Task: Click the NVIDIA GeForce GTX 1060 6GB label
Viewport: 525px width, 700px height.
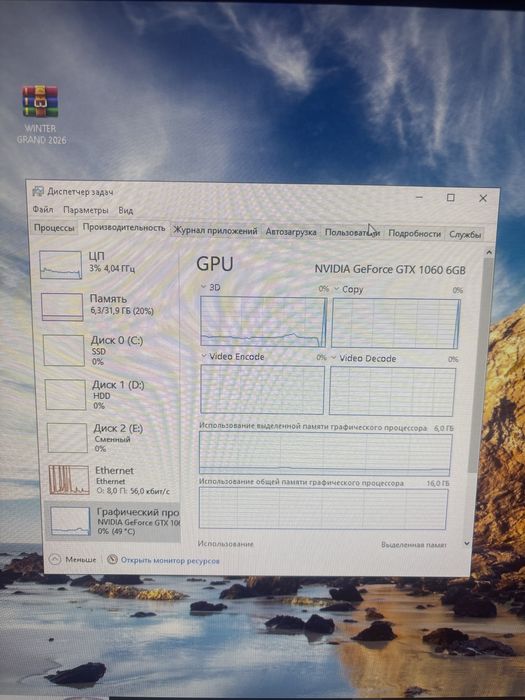Action: [x=390, y=269]
